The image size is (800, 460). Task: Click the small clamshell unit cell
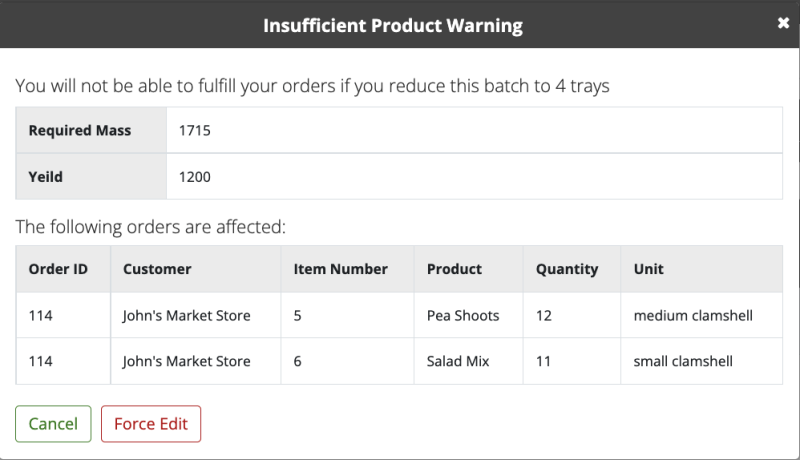pyautogui.click(x=683, y=361)
